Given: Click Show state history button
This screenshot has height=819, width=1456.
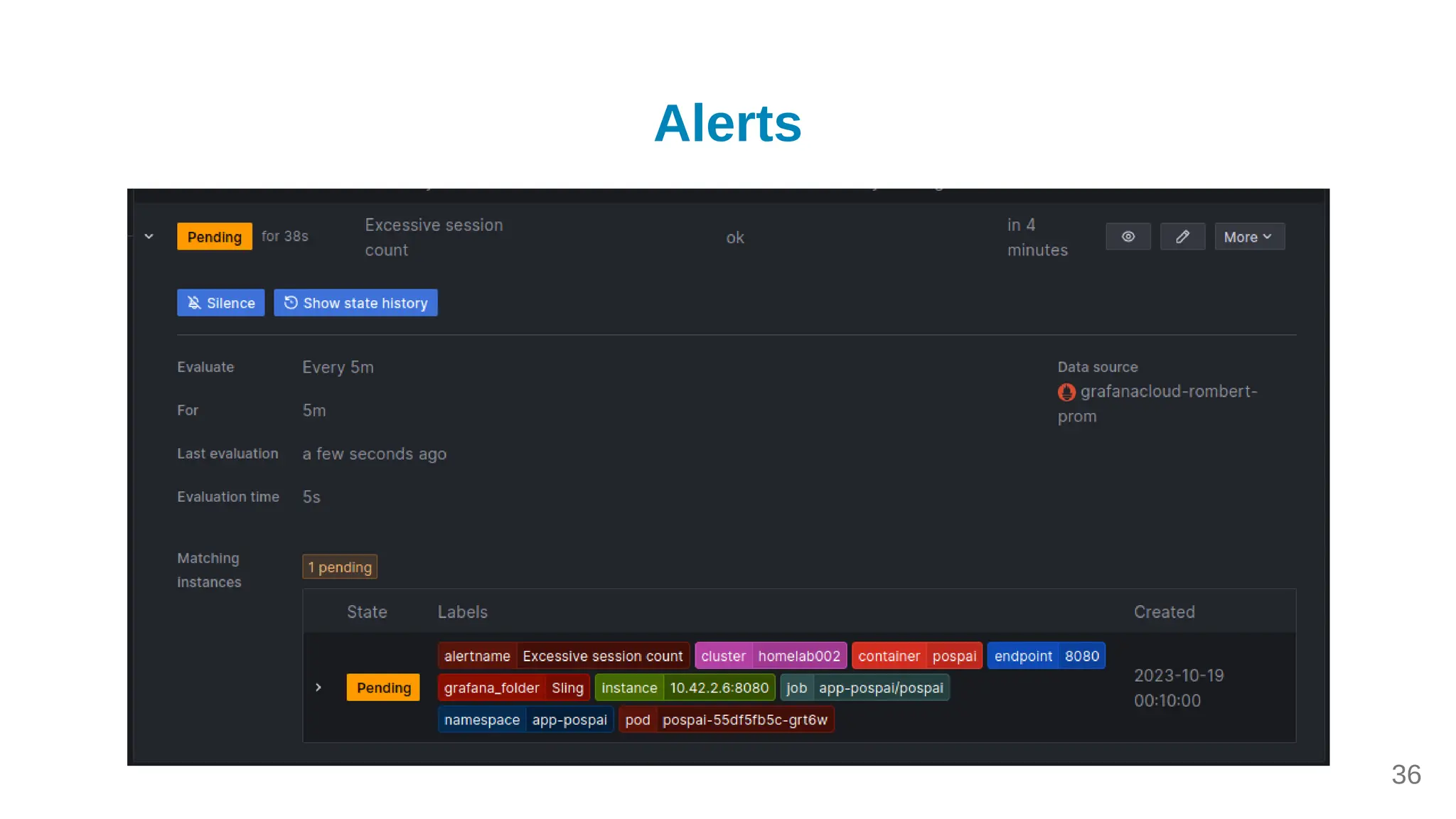Looking at the screenshot, I should (355, 303).
